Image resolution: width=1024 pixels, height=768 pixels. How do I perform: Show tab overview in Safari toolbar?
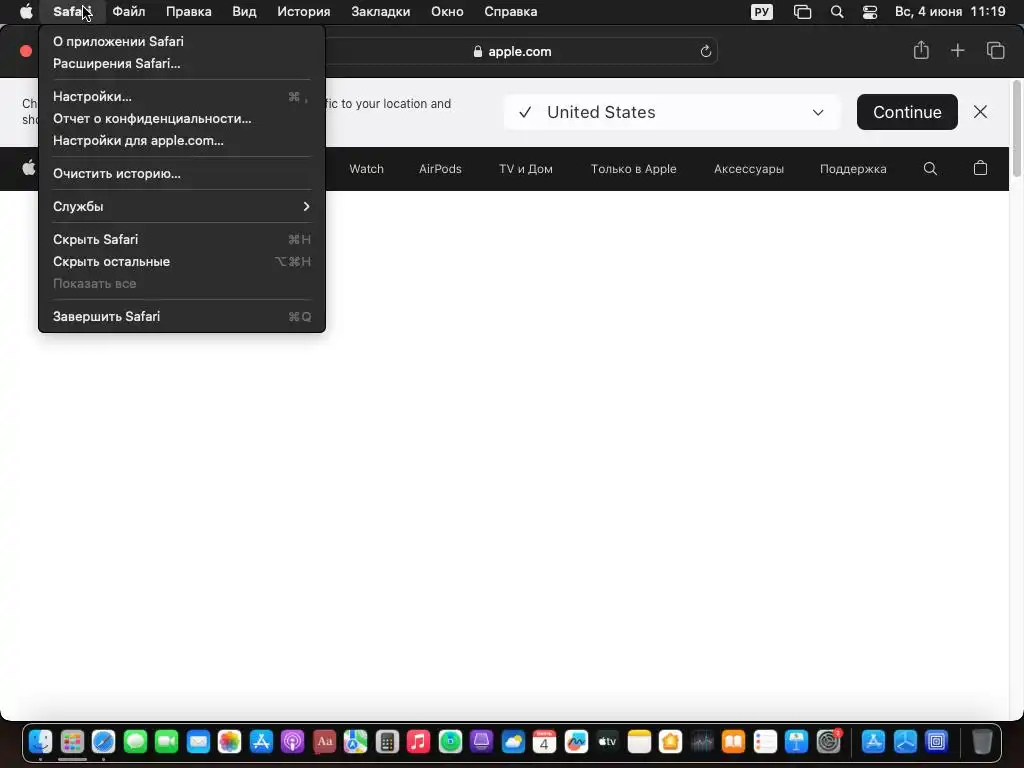(995, 50)
